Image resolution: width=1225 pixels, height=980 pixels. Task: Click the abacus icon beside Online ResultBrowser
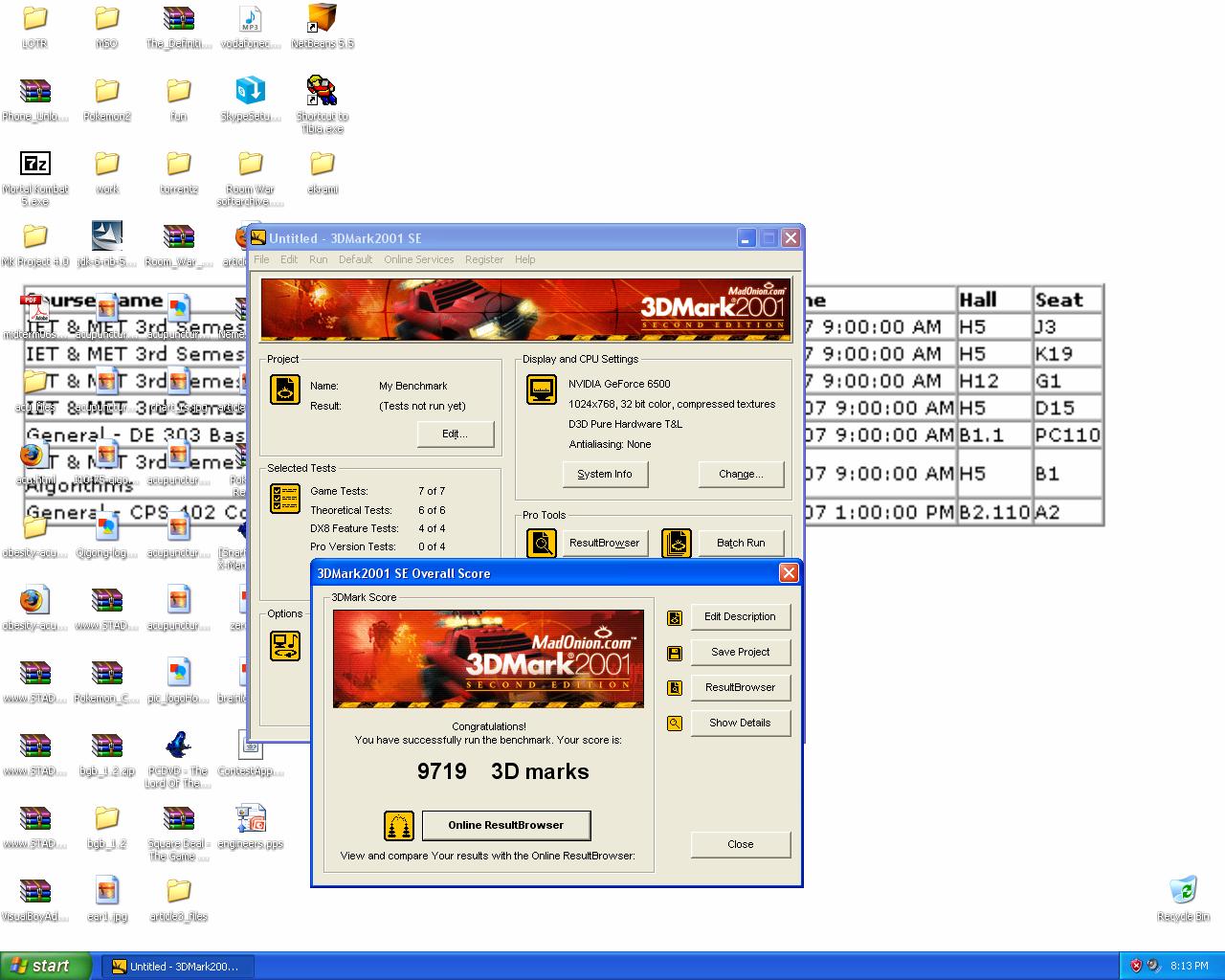point(398,825)
